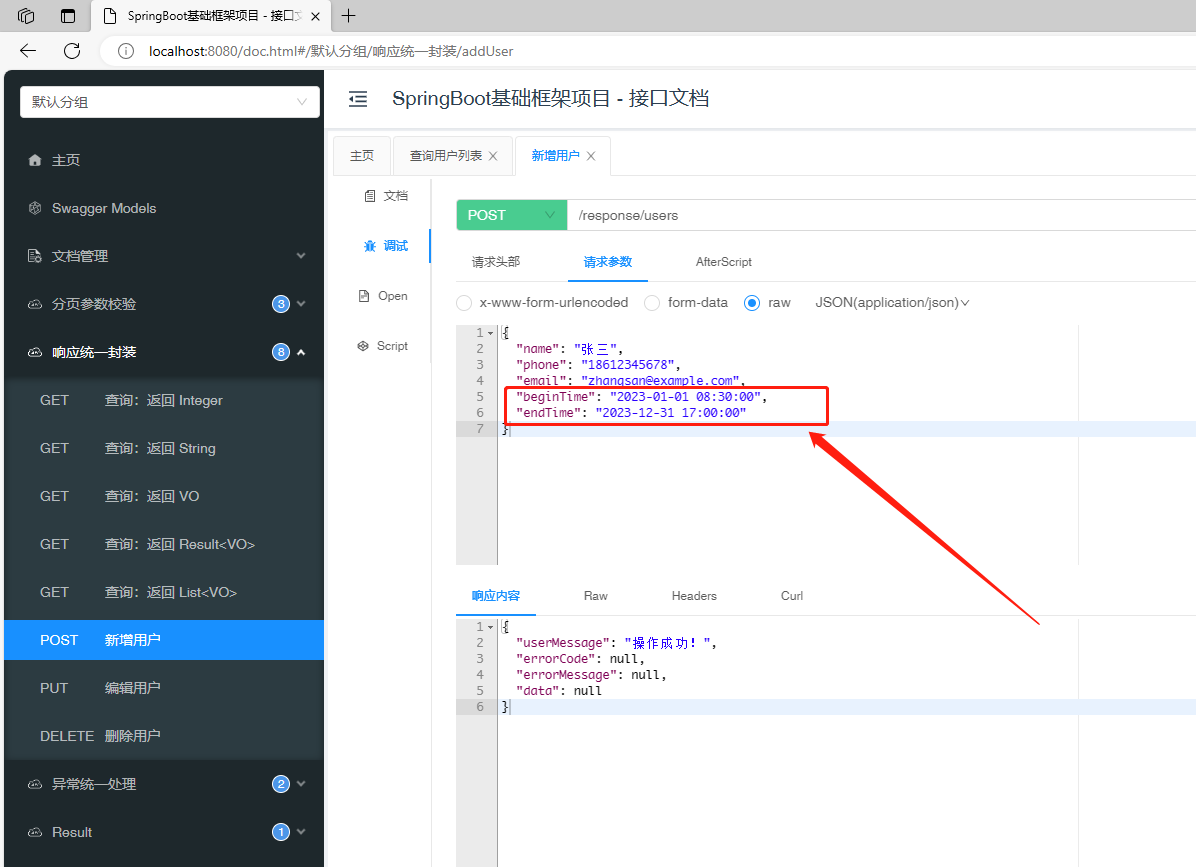Click the 文档 file icon
This screenshot has width=1196, height=867.
pos(370,196)
